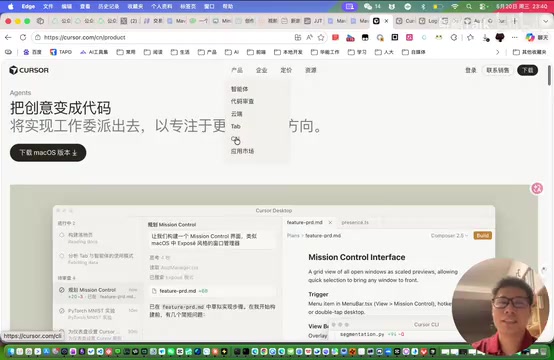Close the active Cursor browser tab
554x360 pixels.
coord(386,21)
